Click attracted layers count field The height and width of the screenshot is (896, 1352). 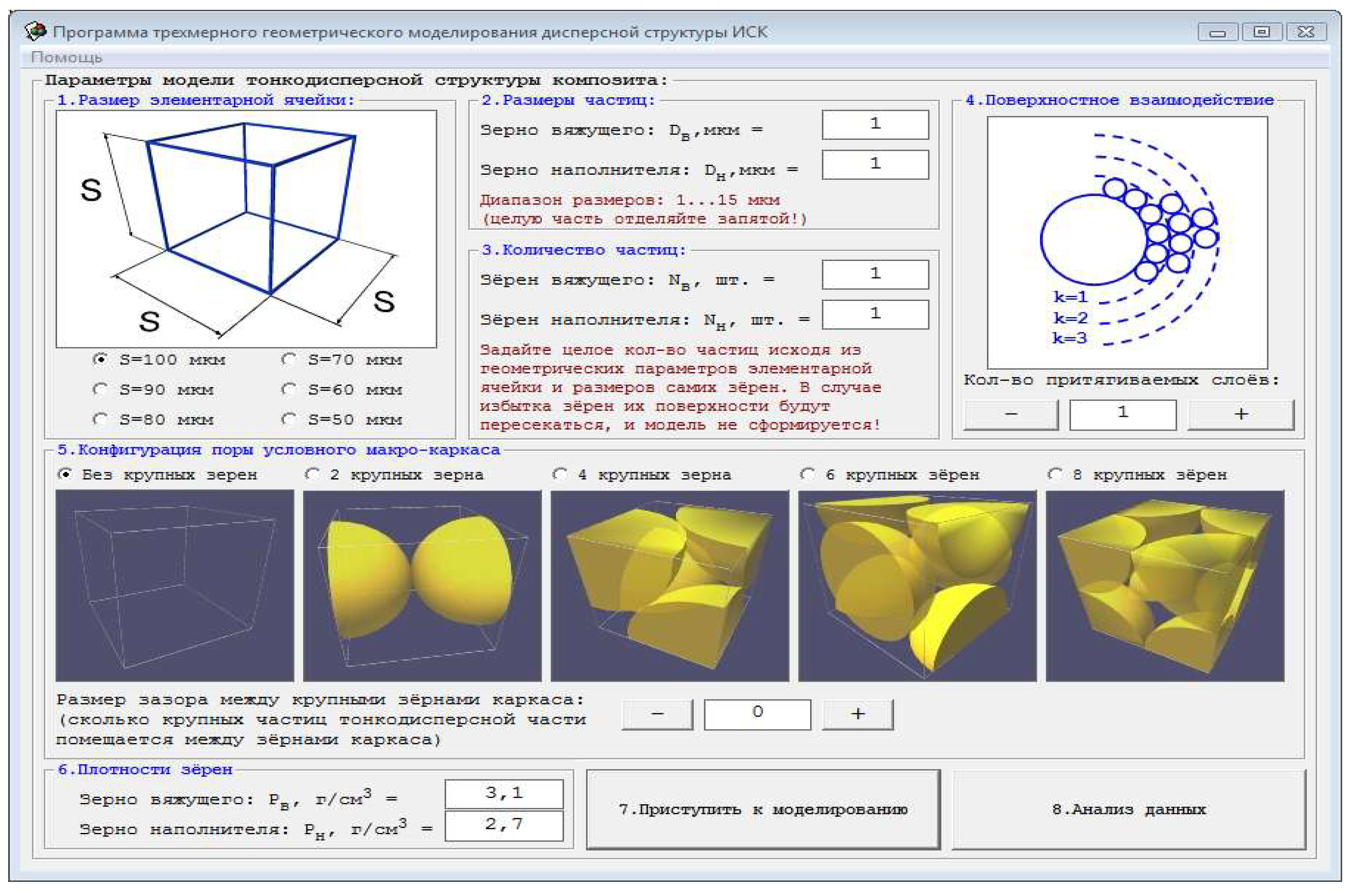click(x=1123, y=414)
